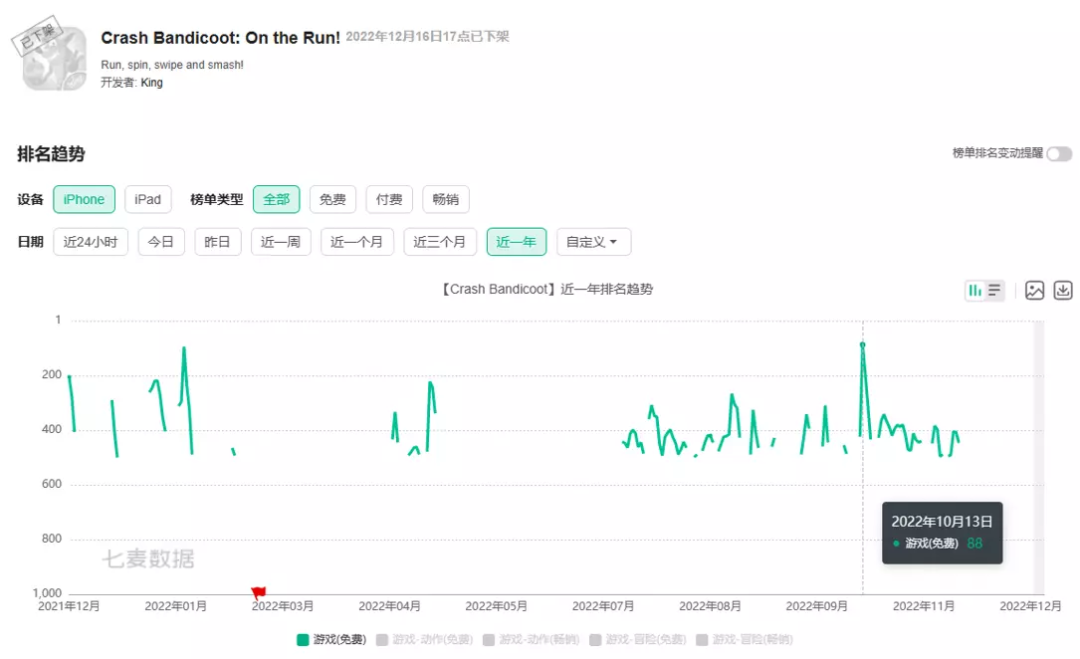The height and width of the screenshot is (659, 1080).
Task: Click the red flag marker on timeline
Action: coord(259,593)
